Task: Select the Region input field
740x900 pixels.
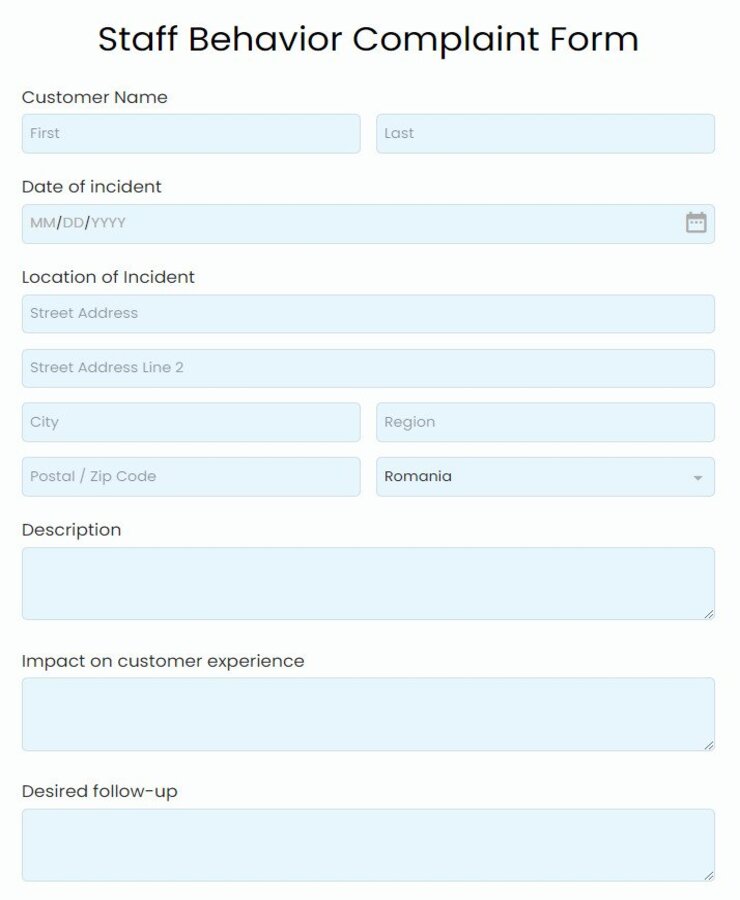Action: click(545, 422)
